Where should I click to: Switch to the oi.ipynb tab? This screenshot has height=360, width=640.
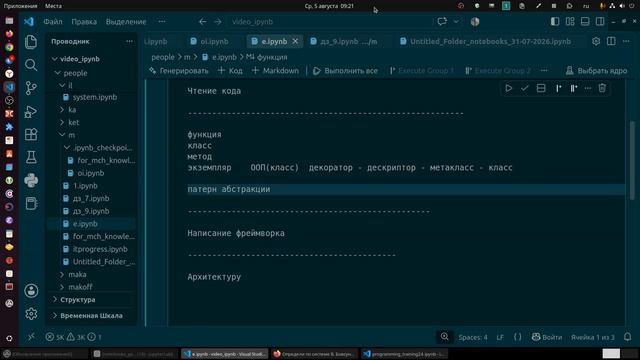tap(214, 41)
